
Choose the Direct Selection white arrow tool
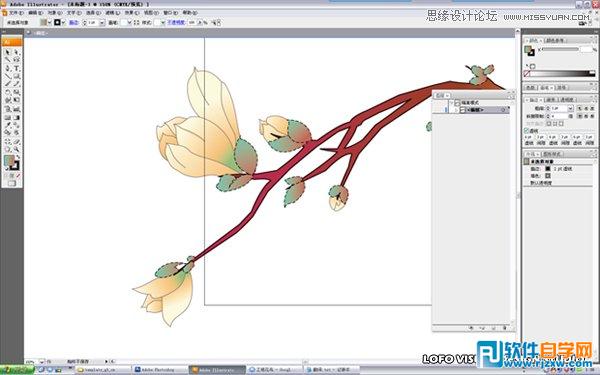pos(16,52)
